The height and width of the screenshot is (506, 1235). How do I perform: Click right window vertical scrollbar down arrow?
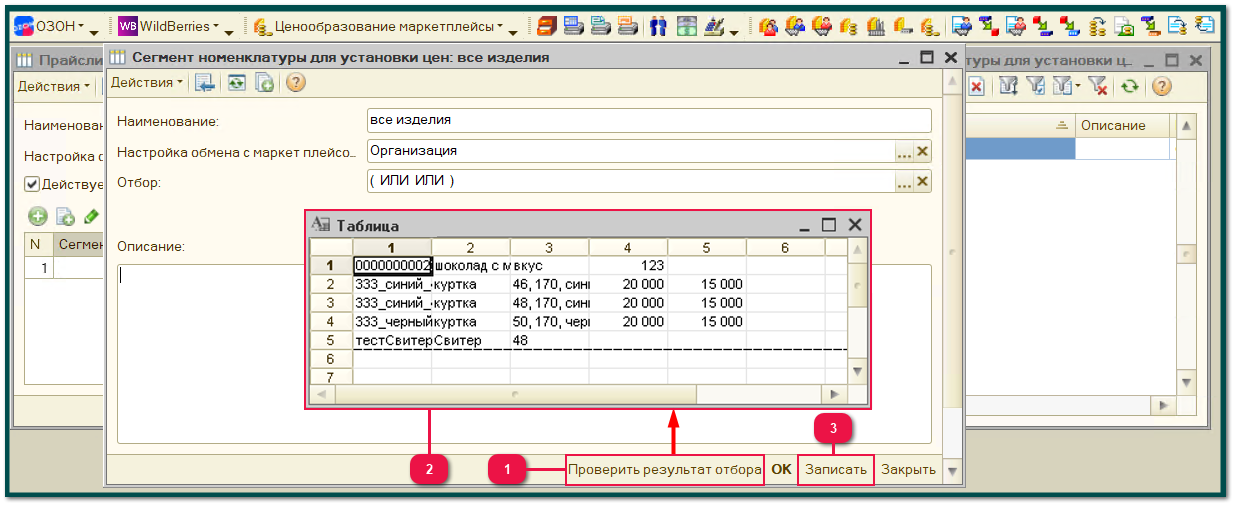[x=1187, y=382]
